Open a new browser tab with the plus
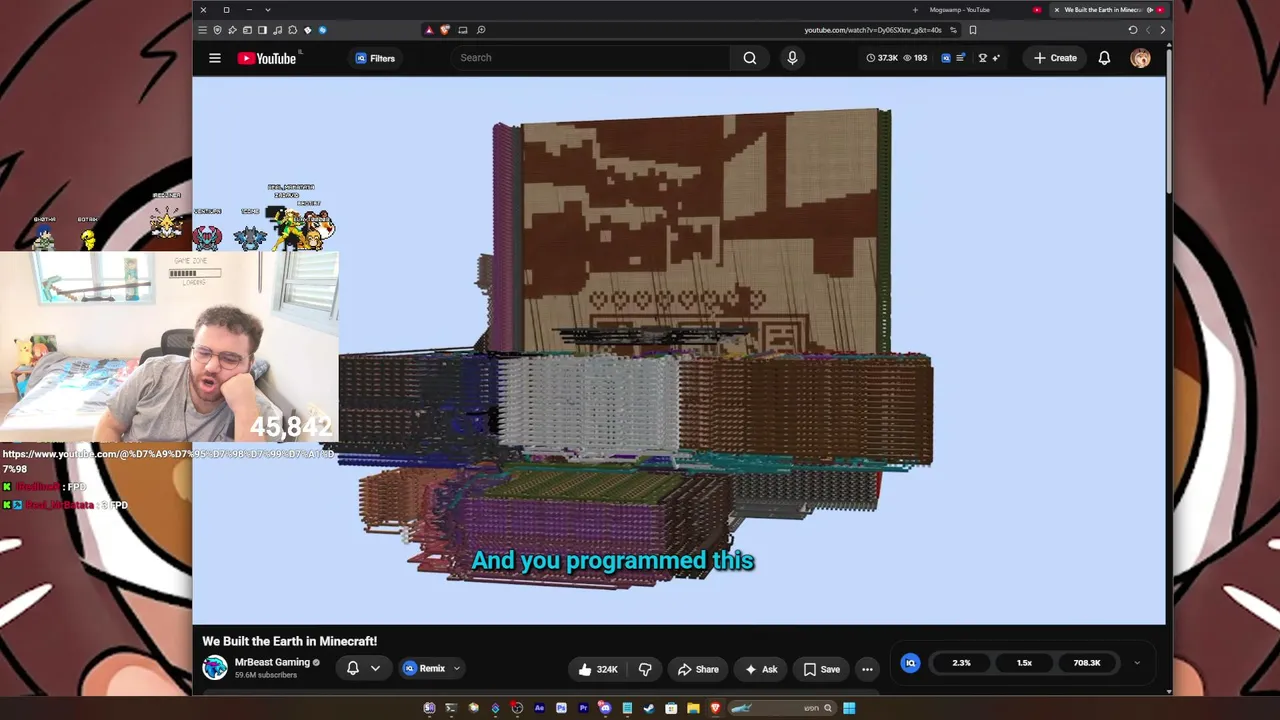Viewport: 1280px width, 720px height. 915,10
